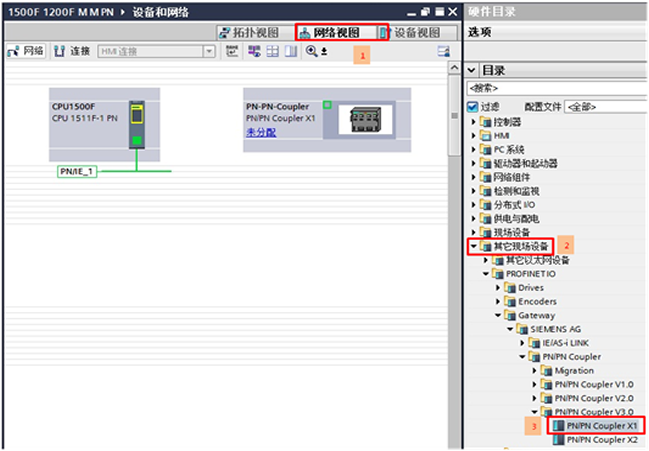This screenshot has height=451, width=649.
Task: Click the grid layout toolbar icon
Action: click(x=272, y=51)
